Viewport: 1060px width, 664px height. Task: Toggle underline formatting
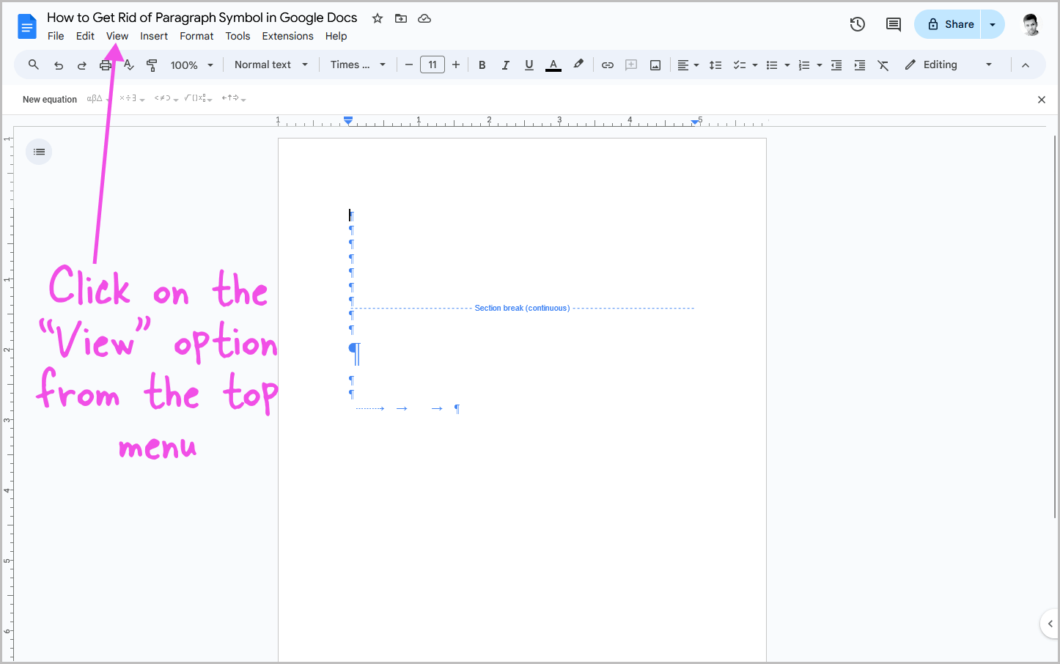coord(529,65)
